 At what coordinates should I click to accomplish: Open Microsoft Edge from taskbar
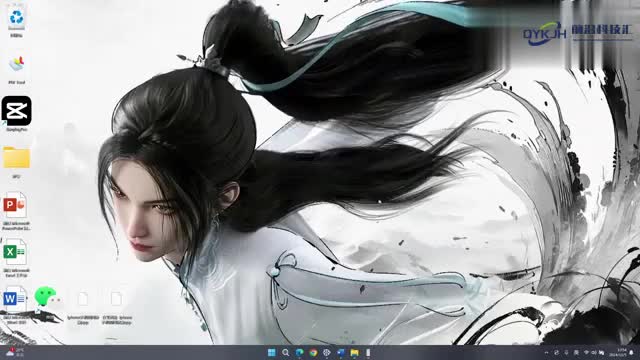[300, 353]
